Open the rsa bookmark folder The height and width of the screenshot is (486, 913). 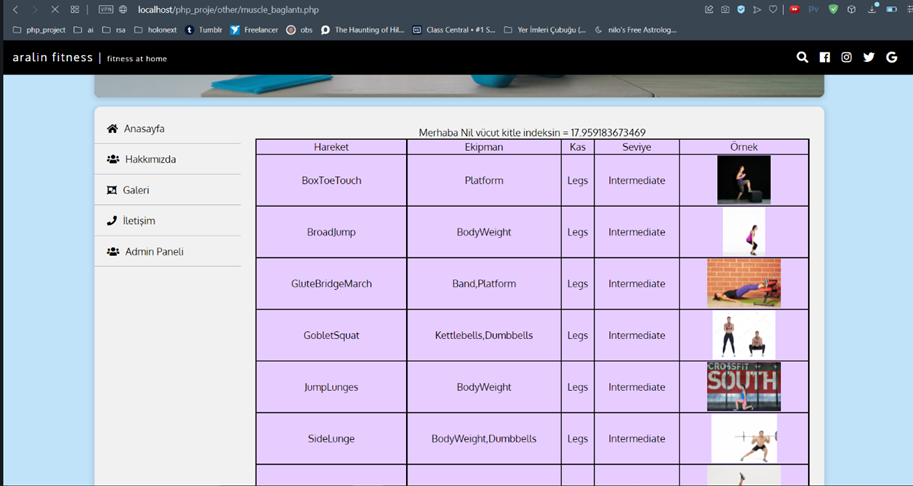114,30
